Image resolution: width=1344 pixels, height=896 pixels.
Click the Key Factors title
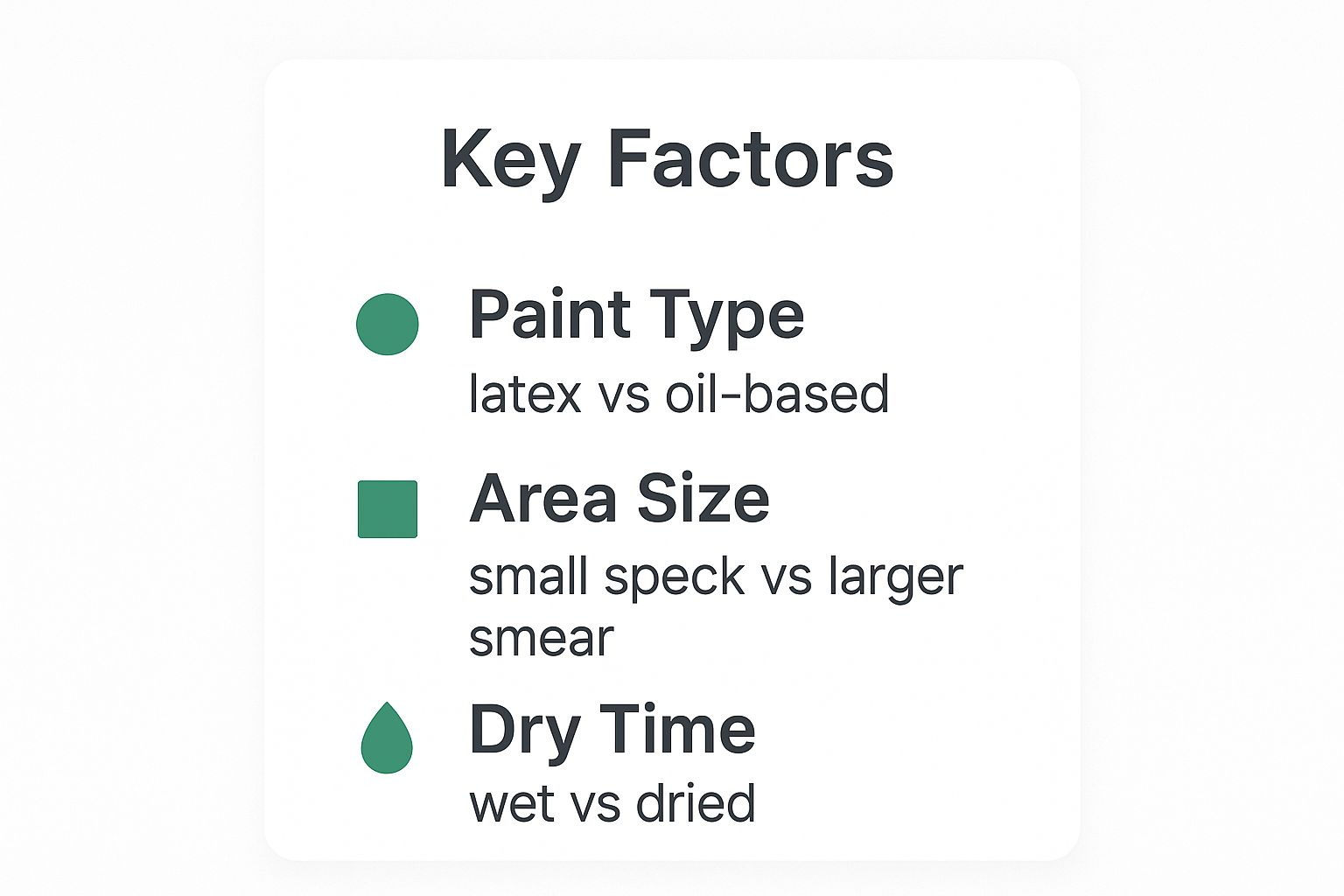pyautogui.click(x=667, y=159)
